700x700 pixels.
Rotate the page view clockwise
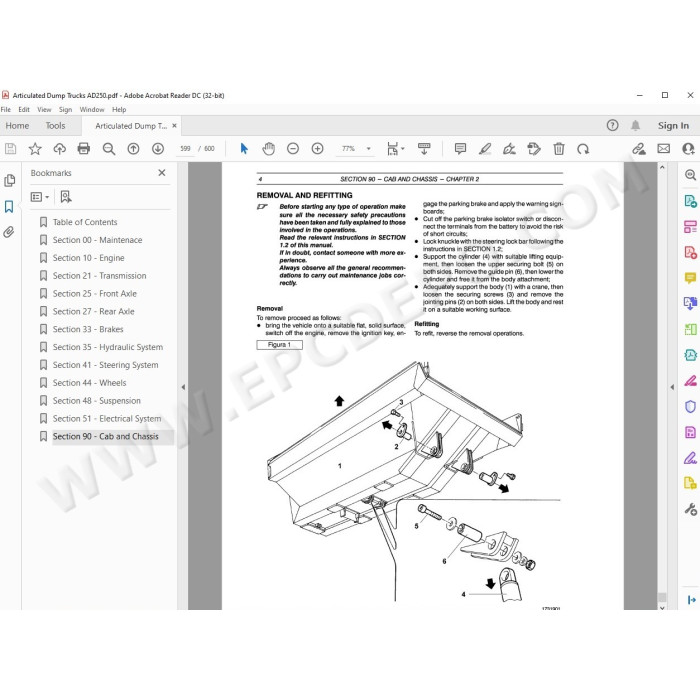(x=583, y=149)
